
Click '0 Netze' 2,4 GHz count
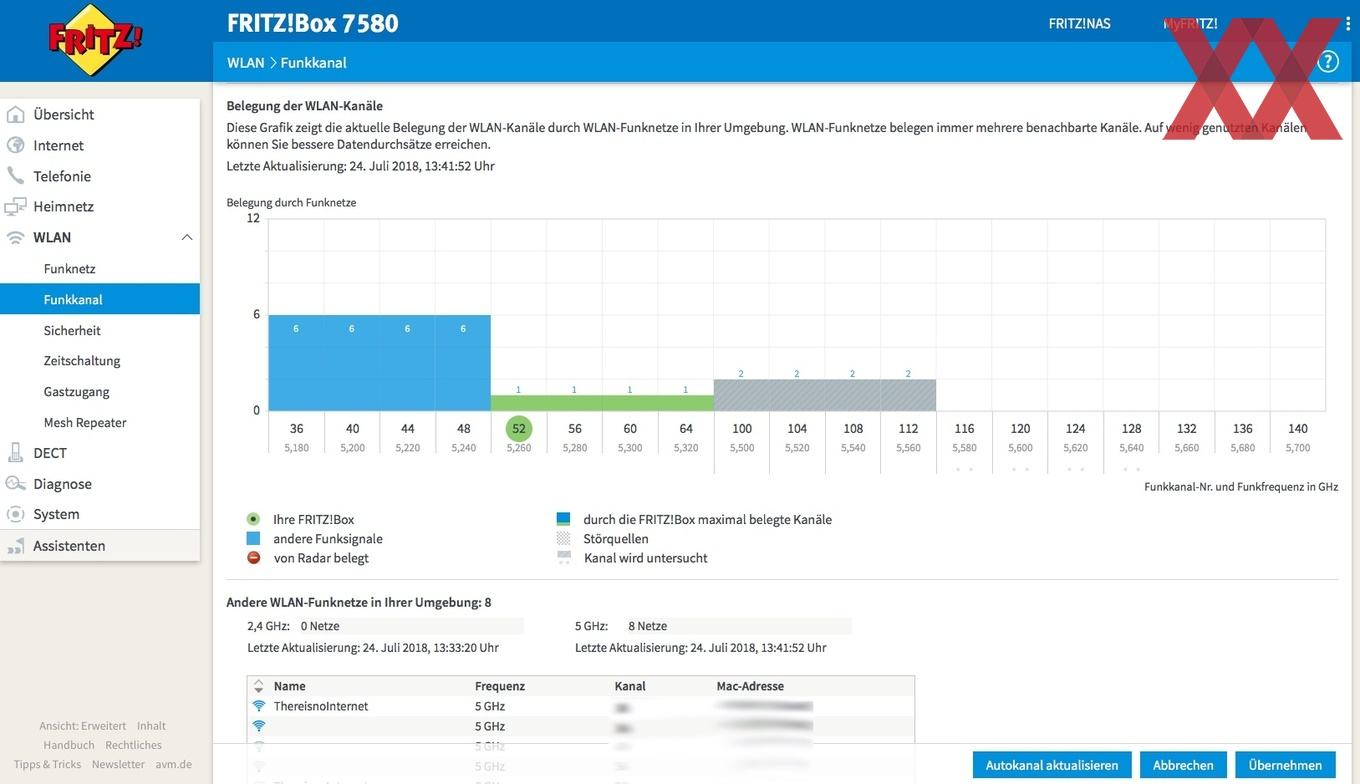click(x=320, y=626)
